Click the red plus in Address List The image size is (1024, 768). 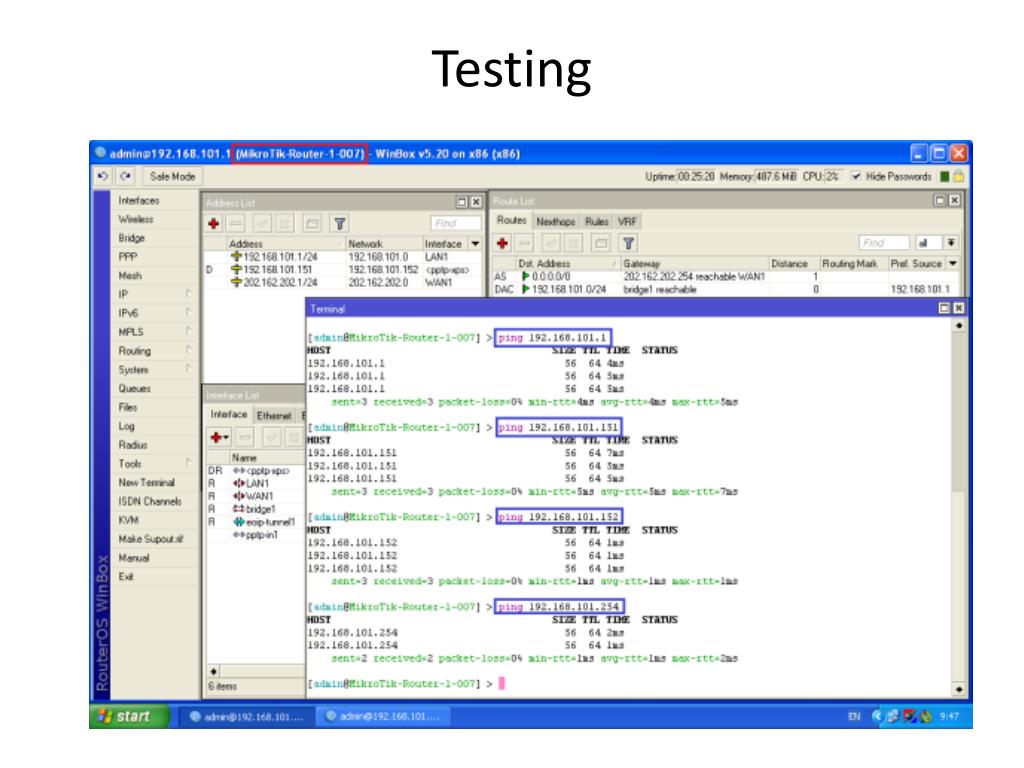214,224
